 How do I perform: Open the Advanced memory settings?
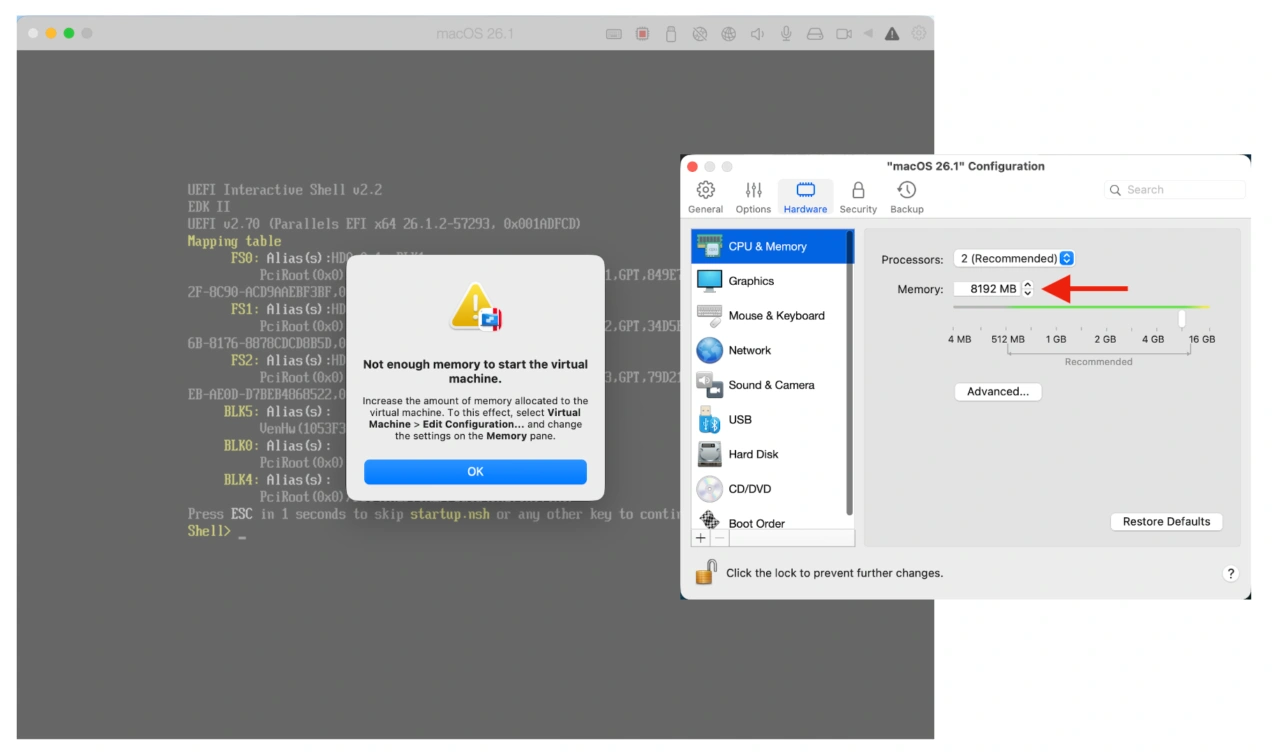click(997, 391)
